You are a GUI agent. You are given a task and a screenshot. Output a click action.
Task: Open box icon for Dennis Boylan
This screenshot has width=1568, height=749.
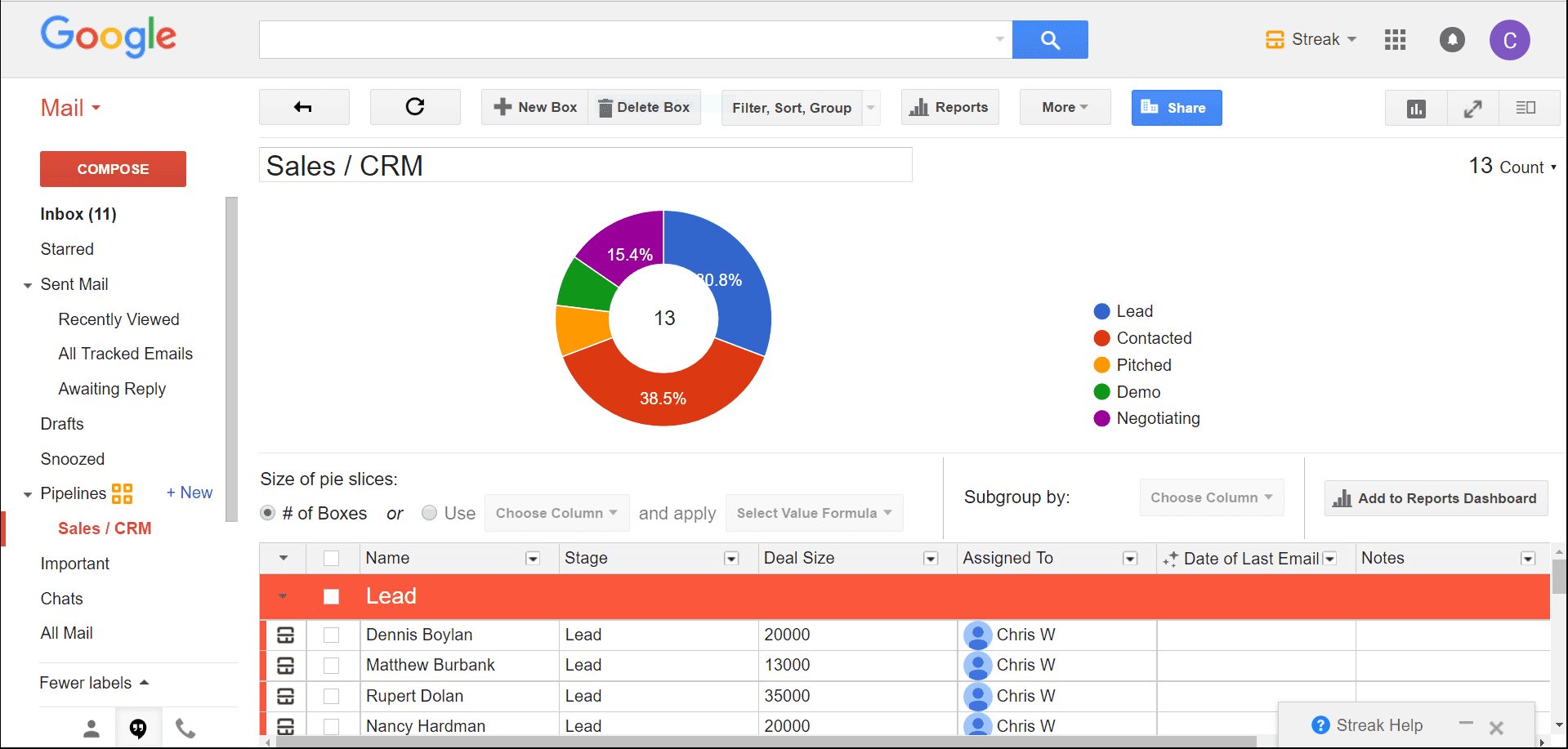[x=285, y=635]
